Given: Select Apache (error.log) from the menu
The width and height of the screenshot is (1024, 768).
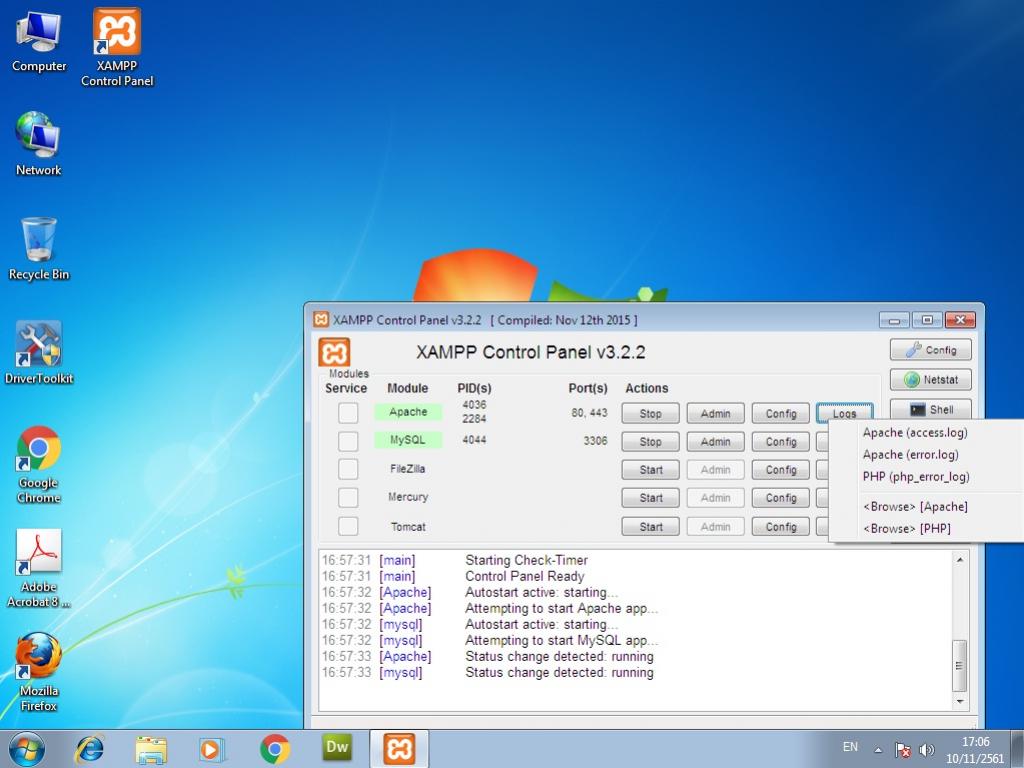Looking at the screenshot, I should click(910, 455).
